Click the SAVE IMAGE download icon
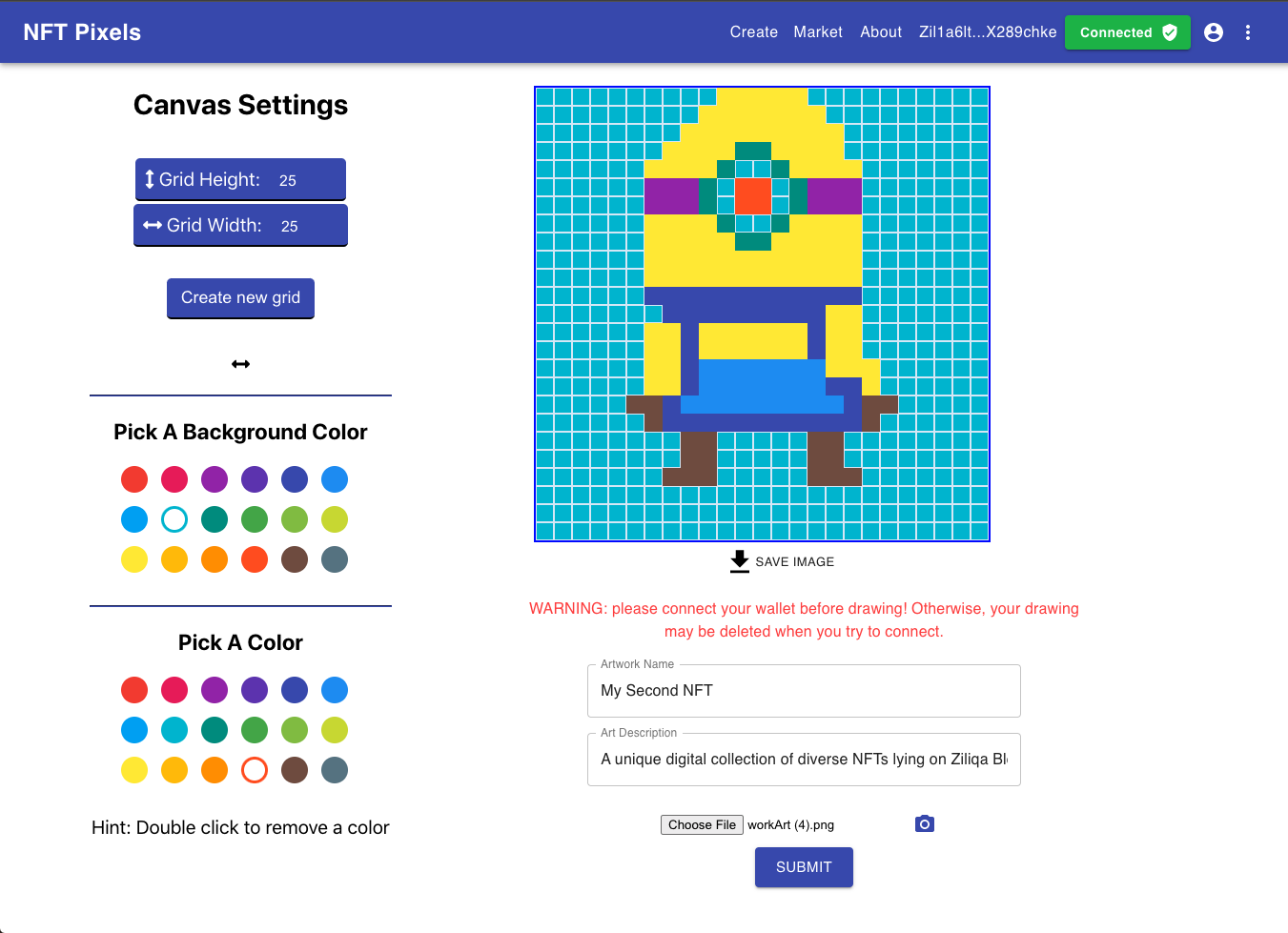 pyautogui.click(x=739, y=561)
